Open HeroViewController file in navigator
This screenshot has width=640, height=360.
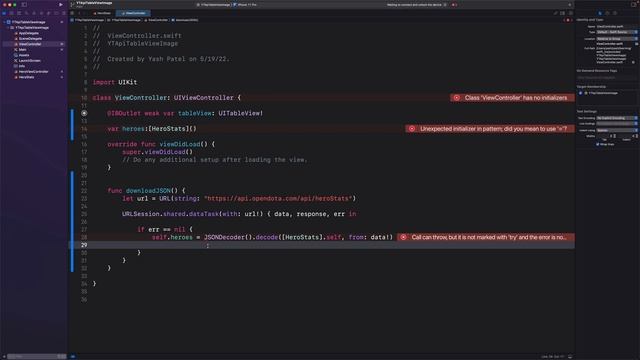tap(31, 71)
